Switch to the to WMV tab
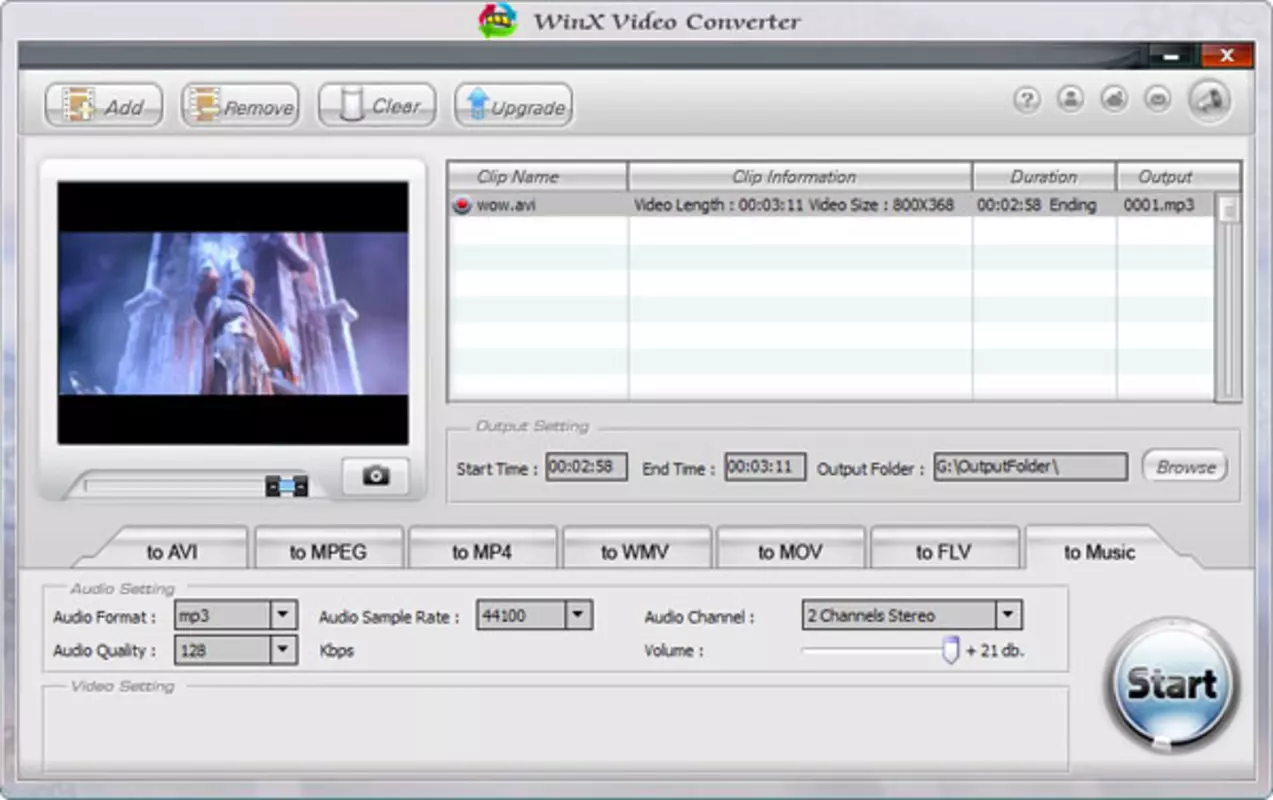The image size is (1273, 800). click(x=635, y=551)
